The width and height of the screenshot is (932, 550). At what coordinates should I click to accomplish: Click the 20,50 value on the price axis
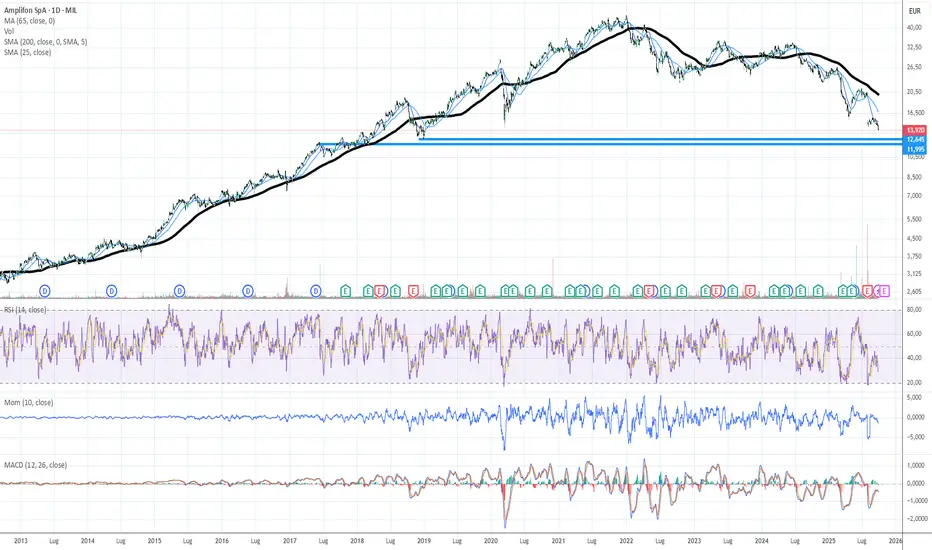pos(914,92)
